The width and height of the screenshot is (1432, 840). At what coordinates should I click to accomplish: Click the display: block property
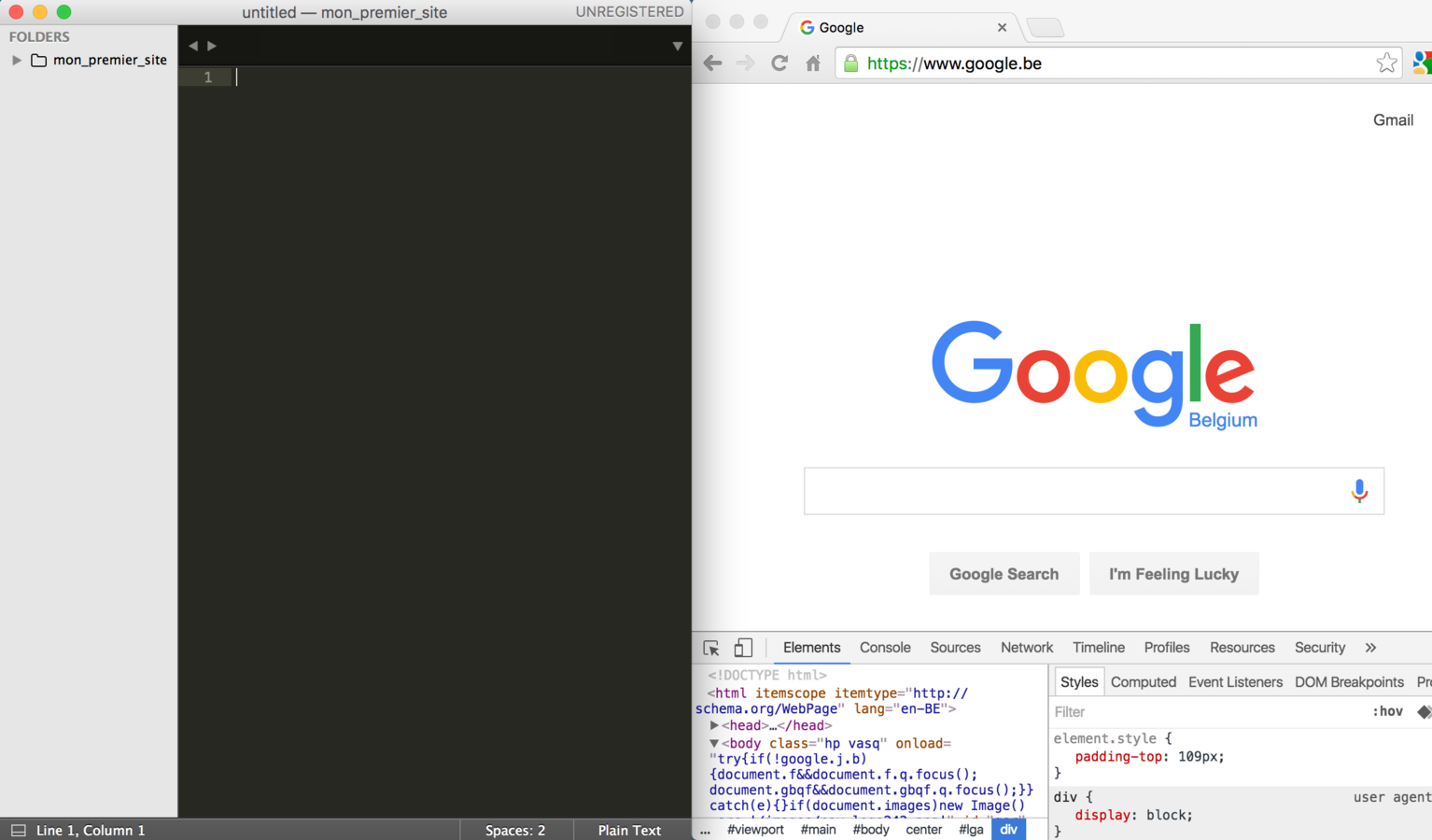pyautogui.click(x=1133, y=815)
